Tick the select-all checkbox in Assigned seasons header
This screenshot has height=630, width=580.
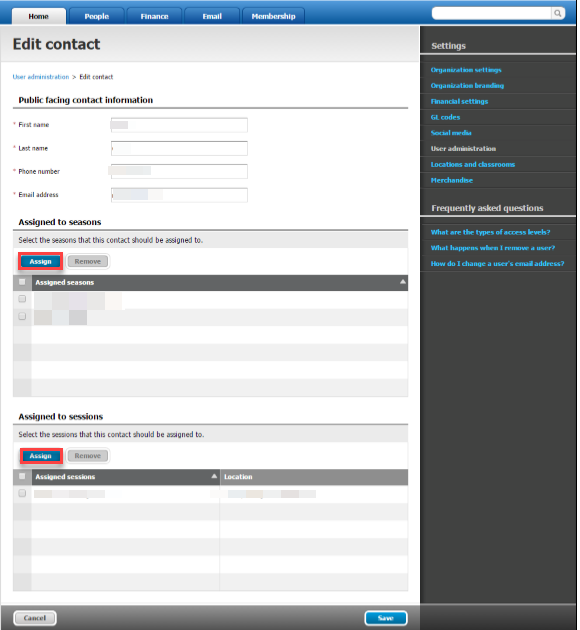[22, 282]
